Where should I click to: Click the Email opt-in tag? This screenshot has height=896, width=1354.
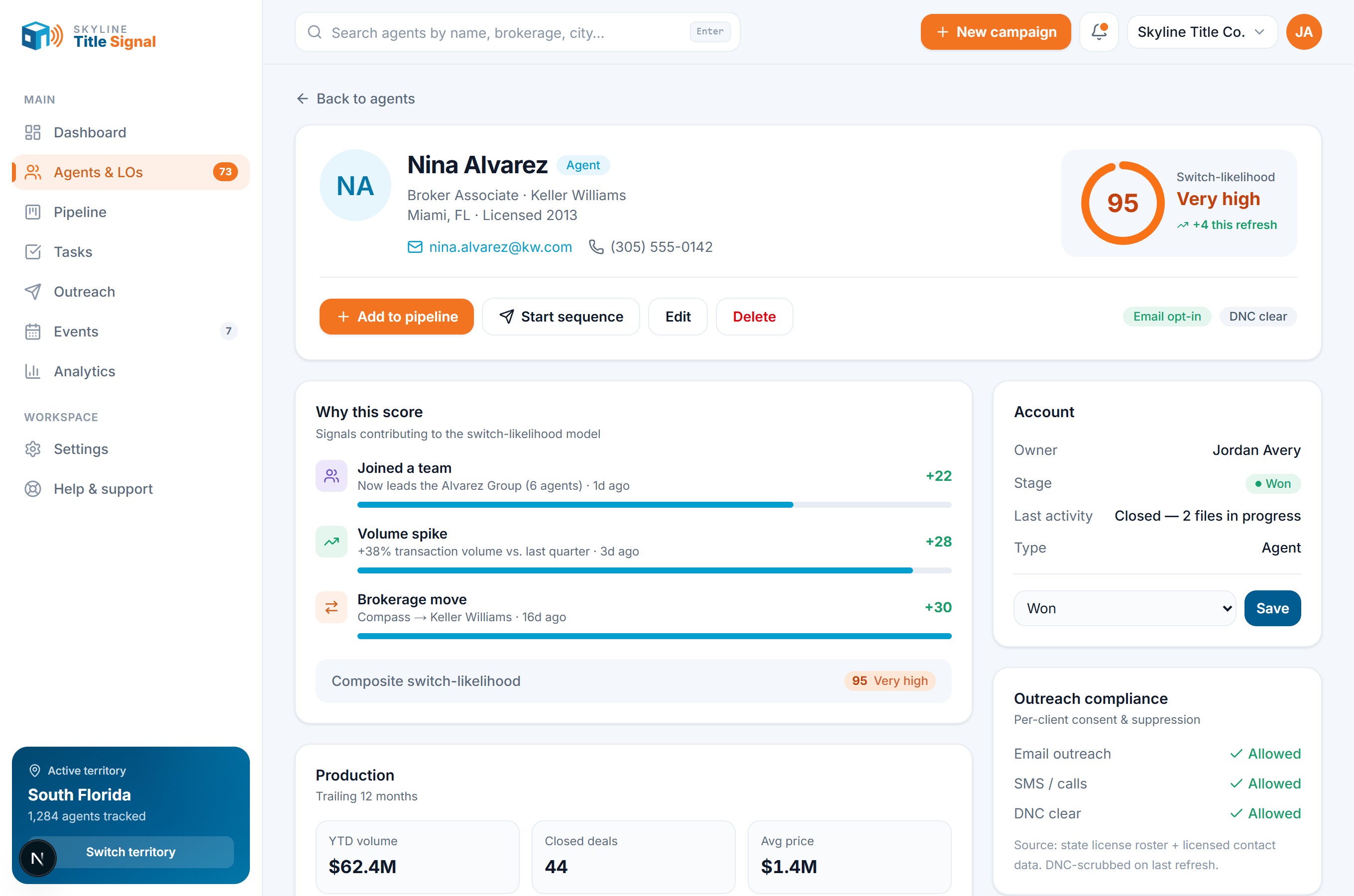[1167, 317]
